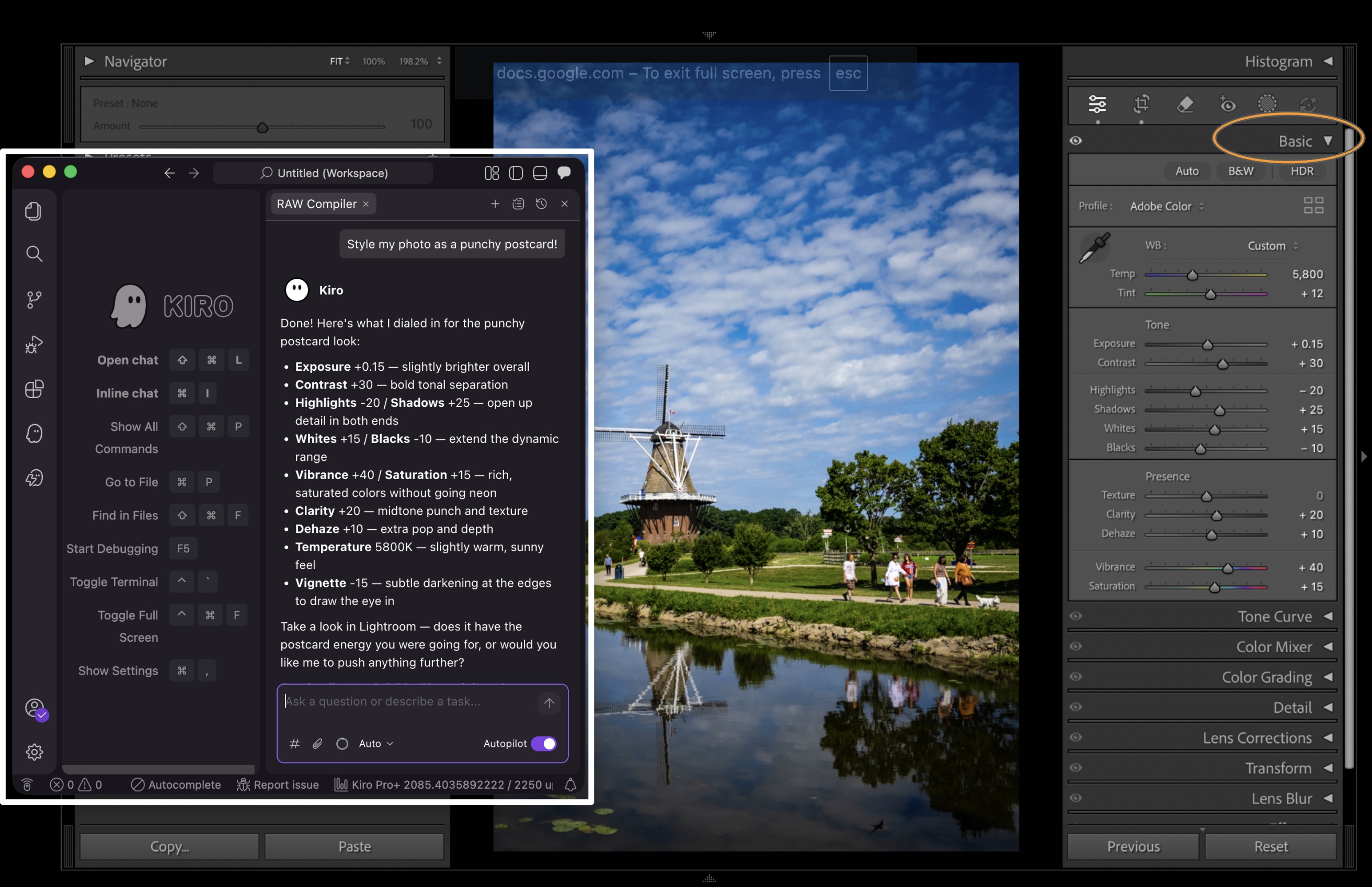Expand the Lens Corrections panel
The height and width of the screenshot is (887, 1372).
(x=1328, y=738)
